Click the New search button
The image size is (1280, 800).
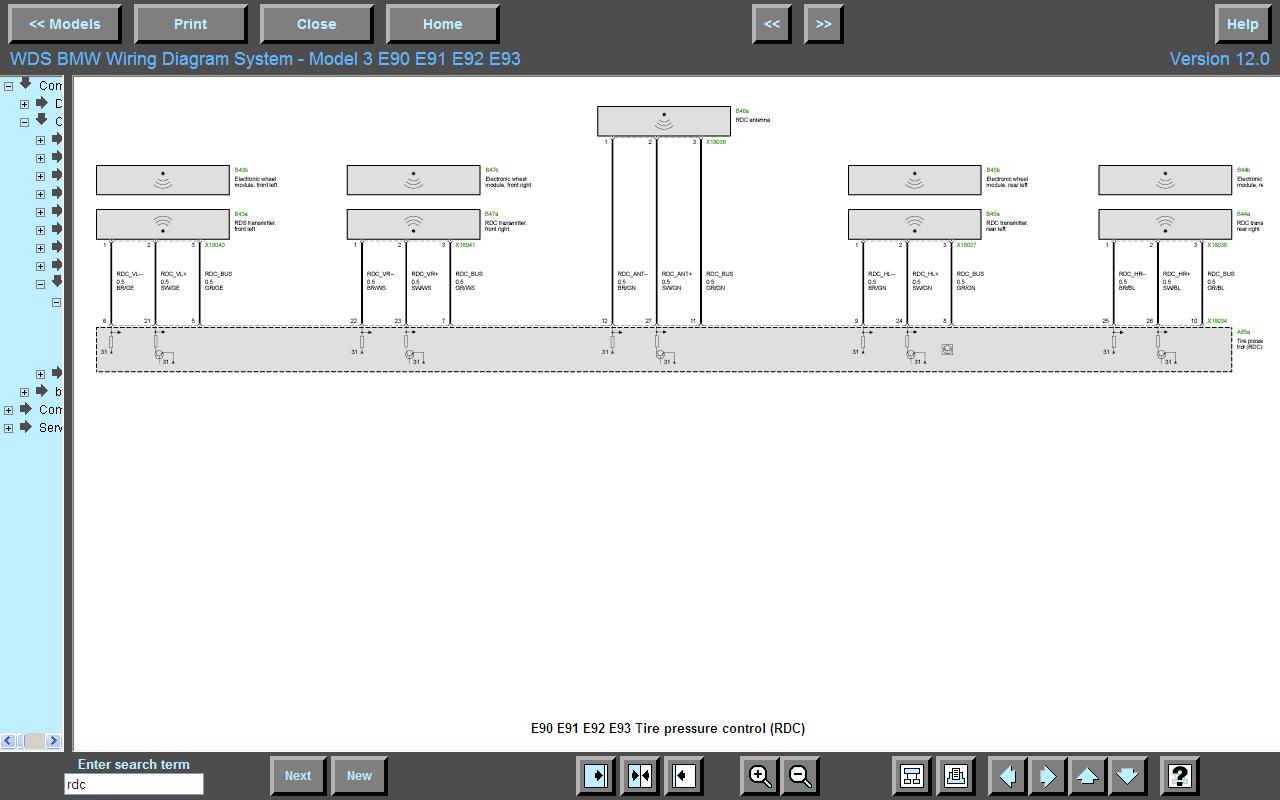click(359, 776)
